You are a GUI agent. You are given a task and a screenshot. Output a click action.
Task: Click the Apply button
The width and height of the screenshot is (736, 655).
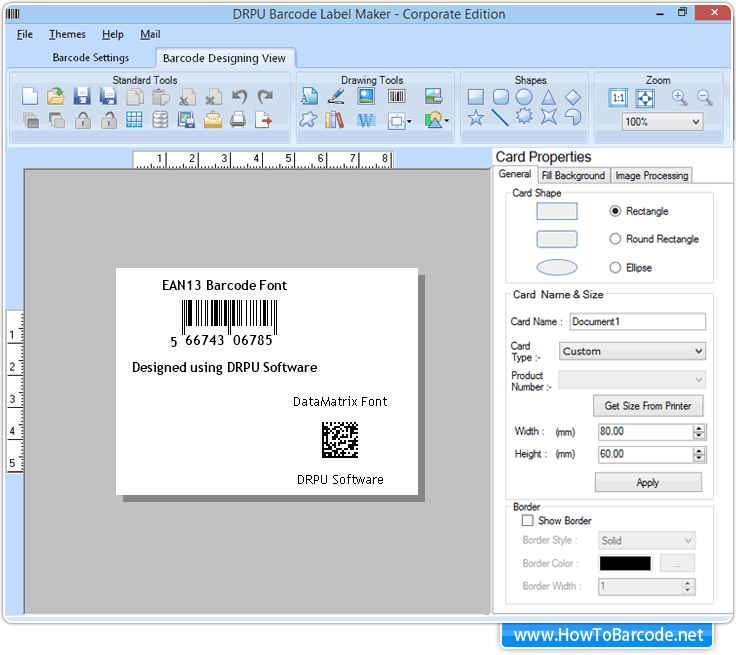click(648, 483)
